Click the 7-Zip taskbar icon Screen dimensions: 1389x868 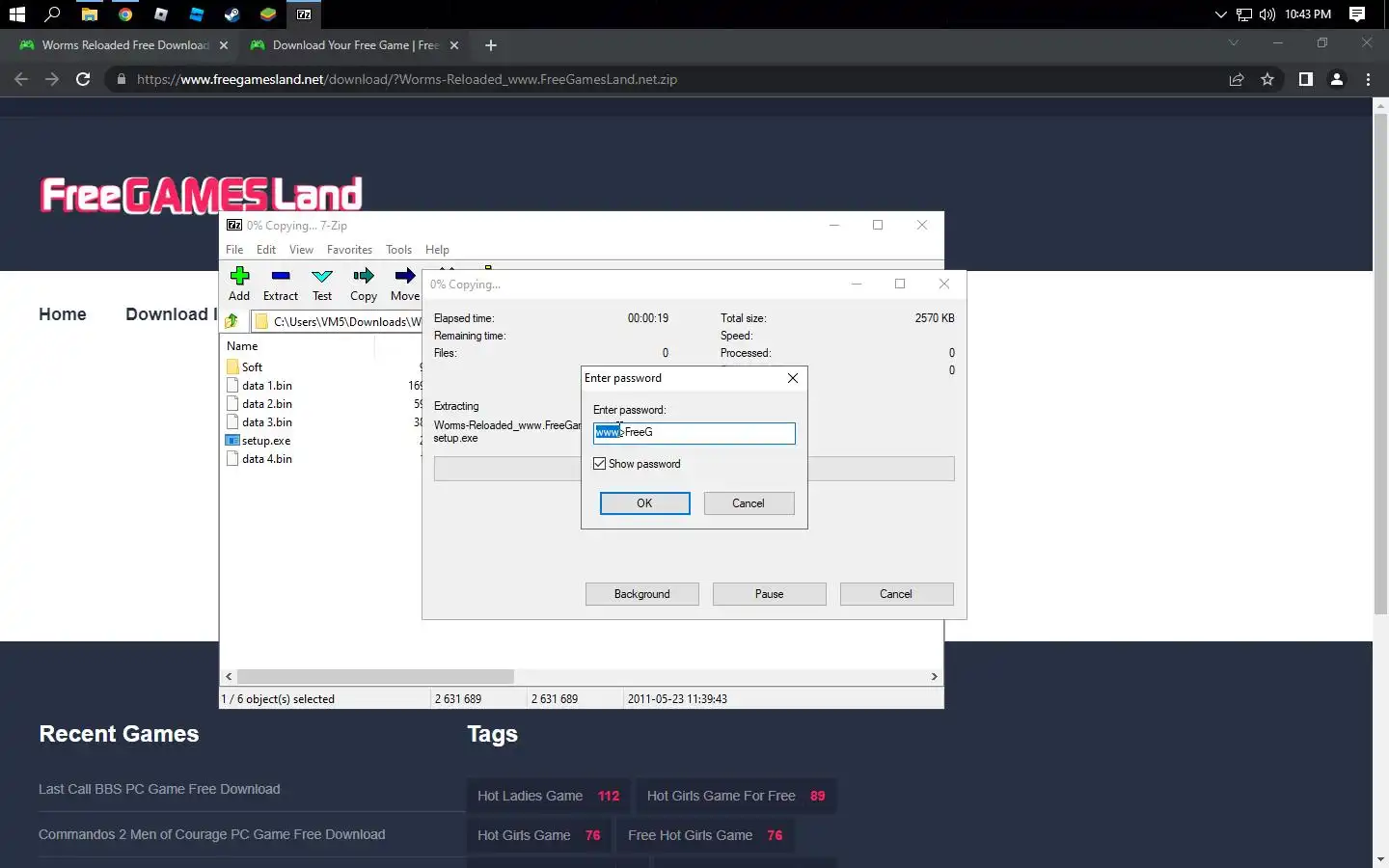coord(304,14)
